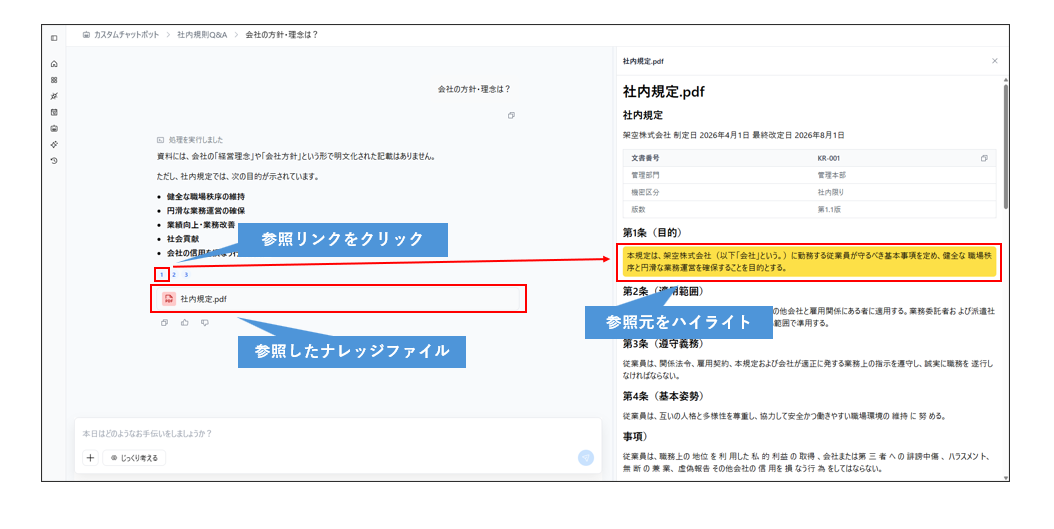1054x529 pixels.
Task: Click the large 社内規定.pdf document heading
Action: [663, 91]
